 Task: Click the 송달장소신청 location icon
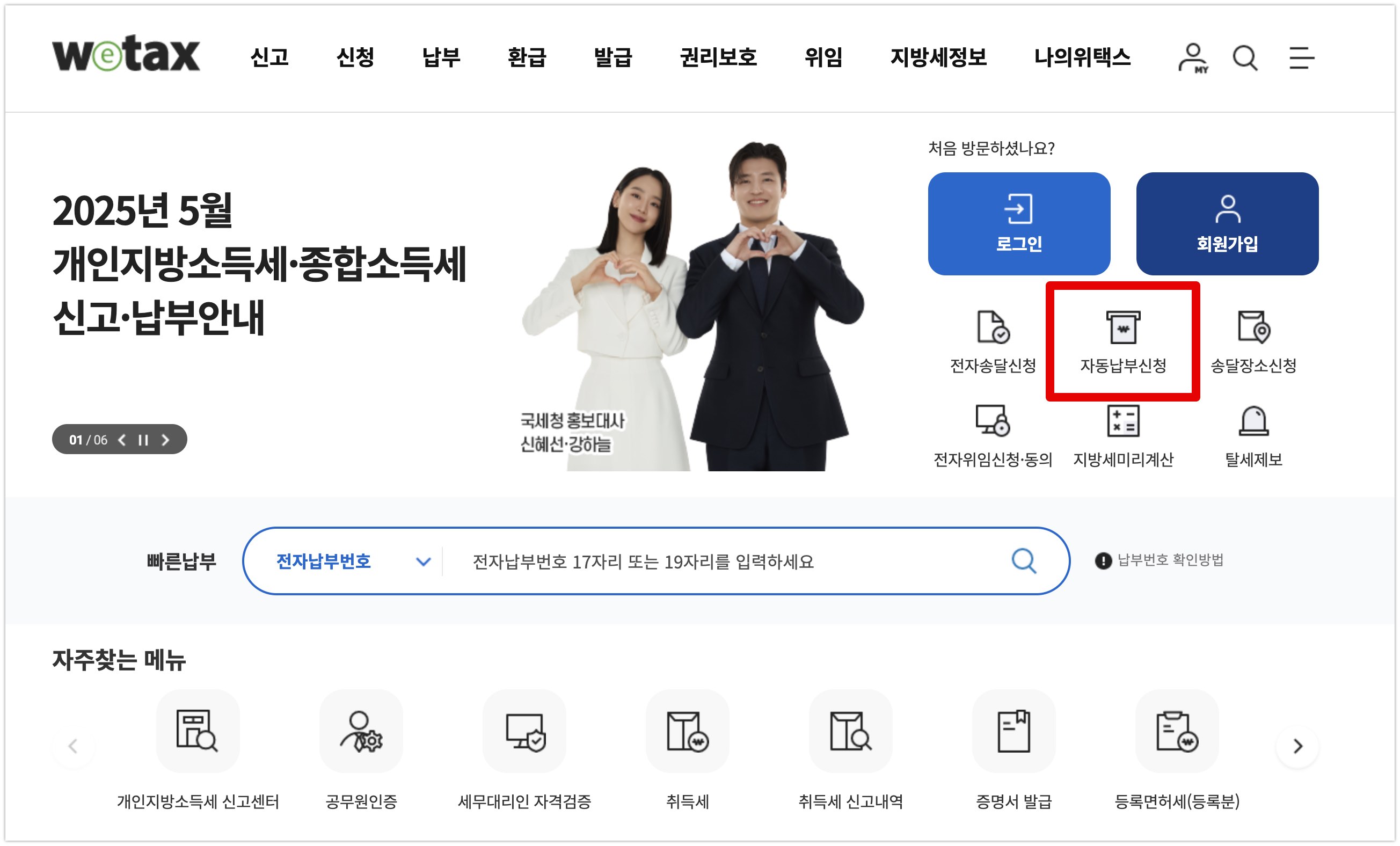(1253, 328)
